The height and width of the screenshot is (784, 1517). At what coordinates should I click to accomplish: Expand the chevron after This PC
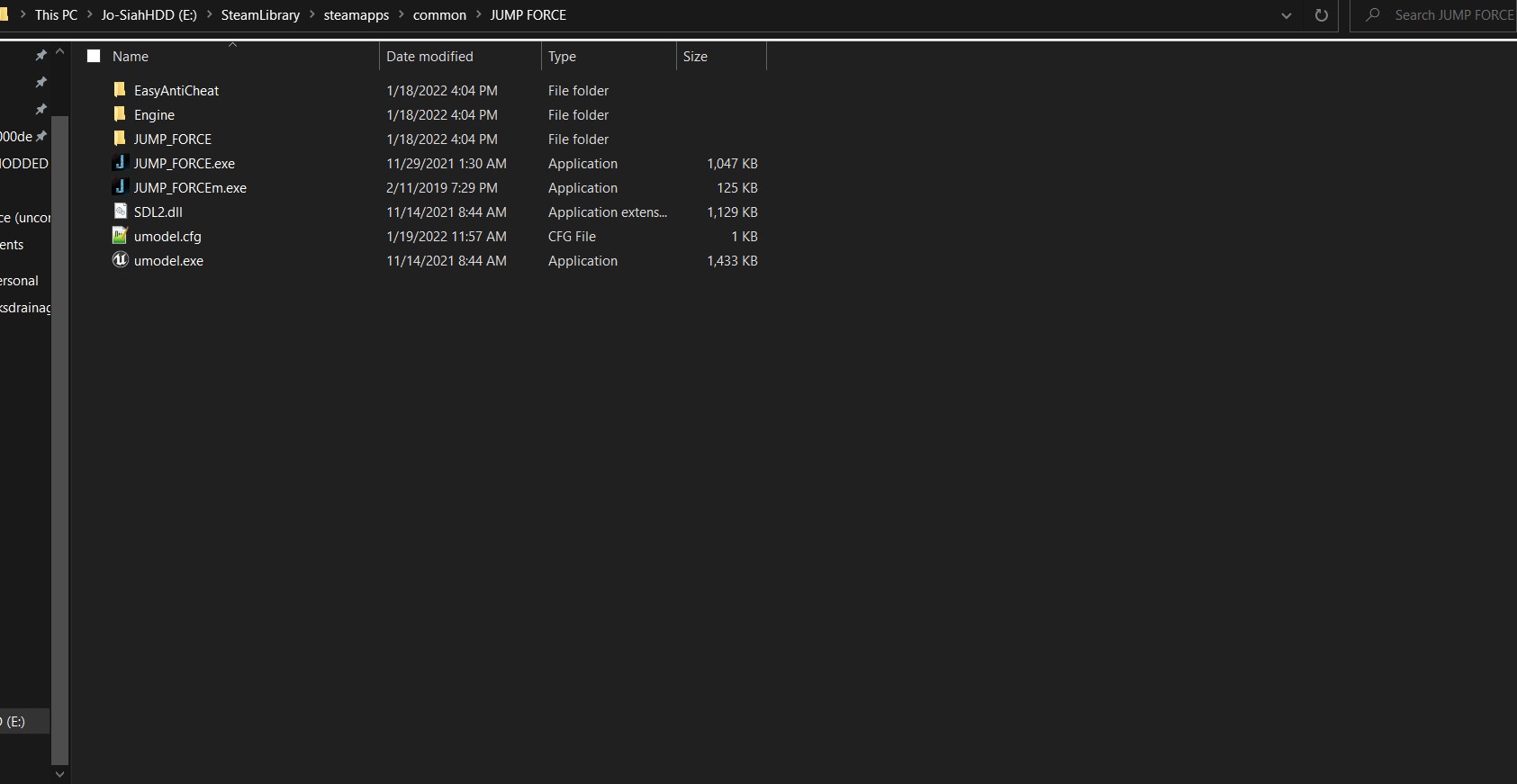[90, 15]
